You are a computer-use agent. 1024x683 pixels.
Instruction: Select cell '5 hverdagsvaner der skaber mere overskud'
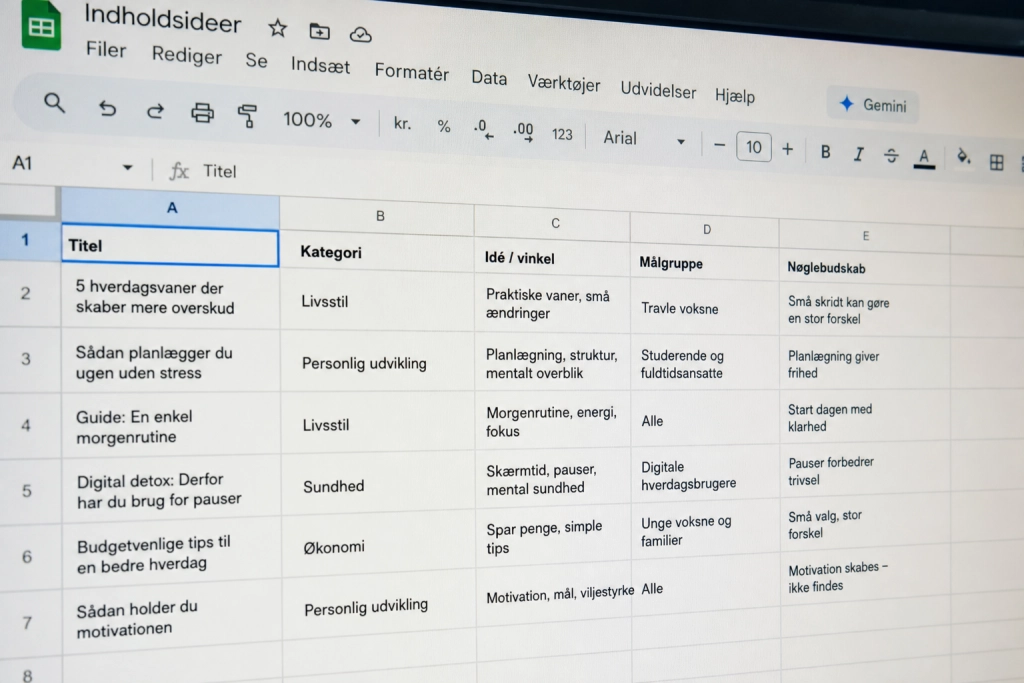point(170,297)
